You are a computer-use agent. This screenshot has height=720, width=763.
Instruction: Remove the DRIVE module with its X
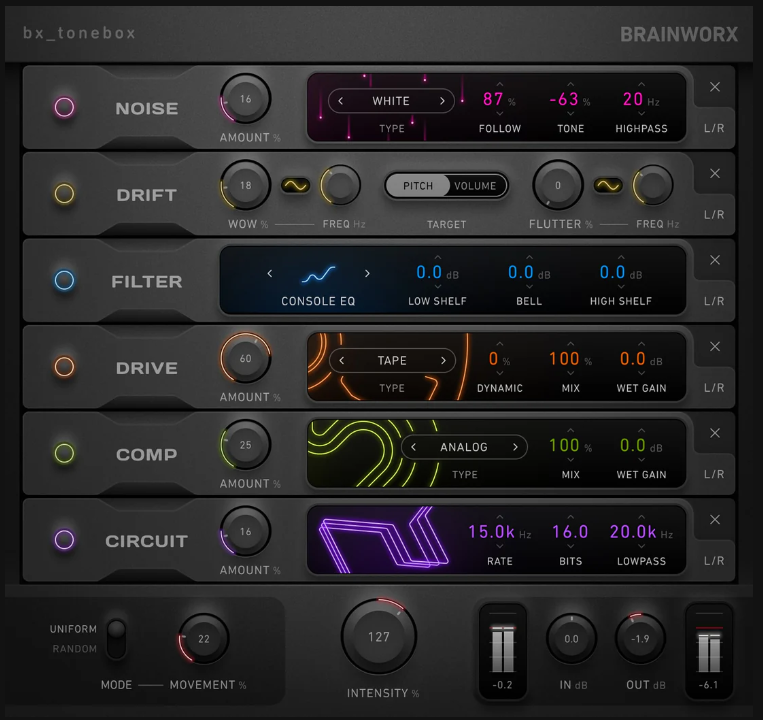coord(715,347)
